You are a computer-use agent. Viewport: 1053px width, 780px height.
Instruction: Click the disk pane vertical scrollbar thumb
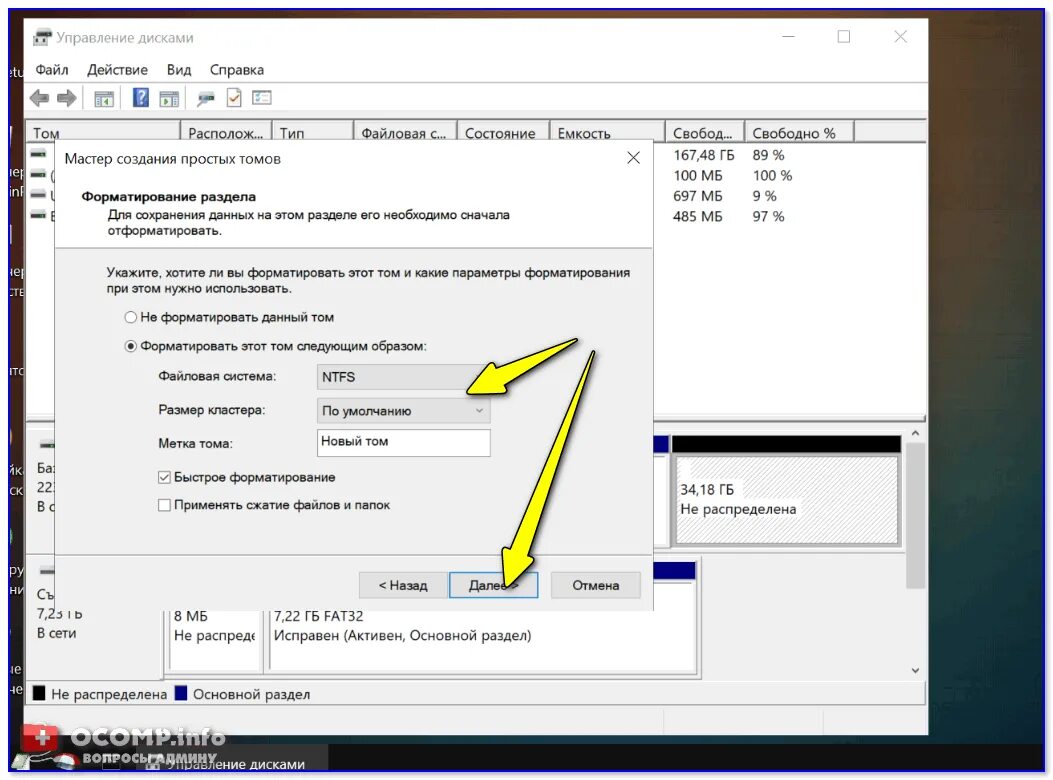(915, 516)
